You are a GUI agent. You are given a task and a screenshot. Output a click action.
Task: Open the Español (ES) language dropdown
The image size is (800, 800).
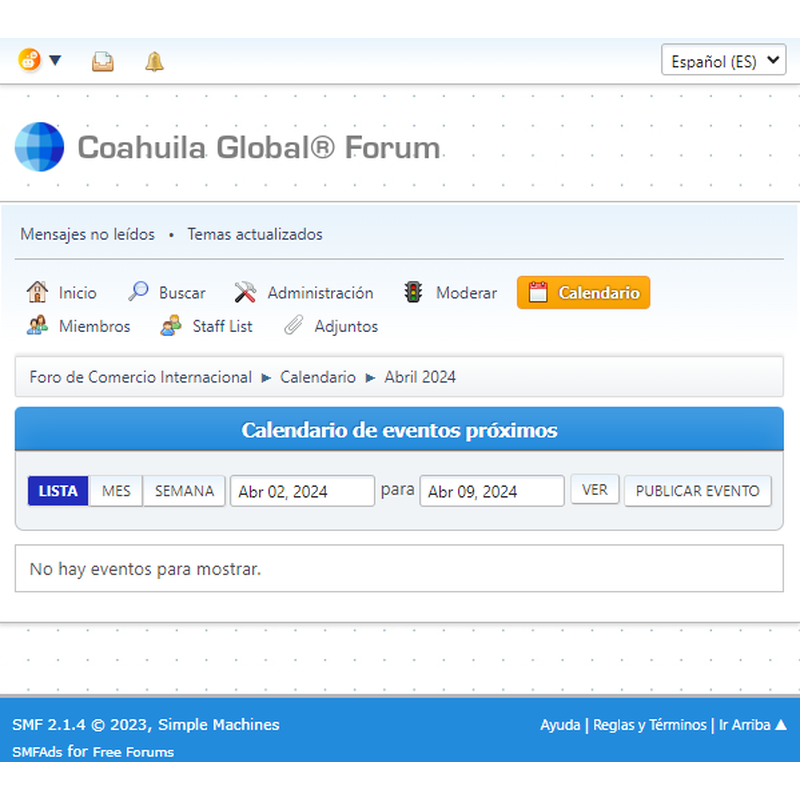723,60
